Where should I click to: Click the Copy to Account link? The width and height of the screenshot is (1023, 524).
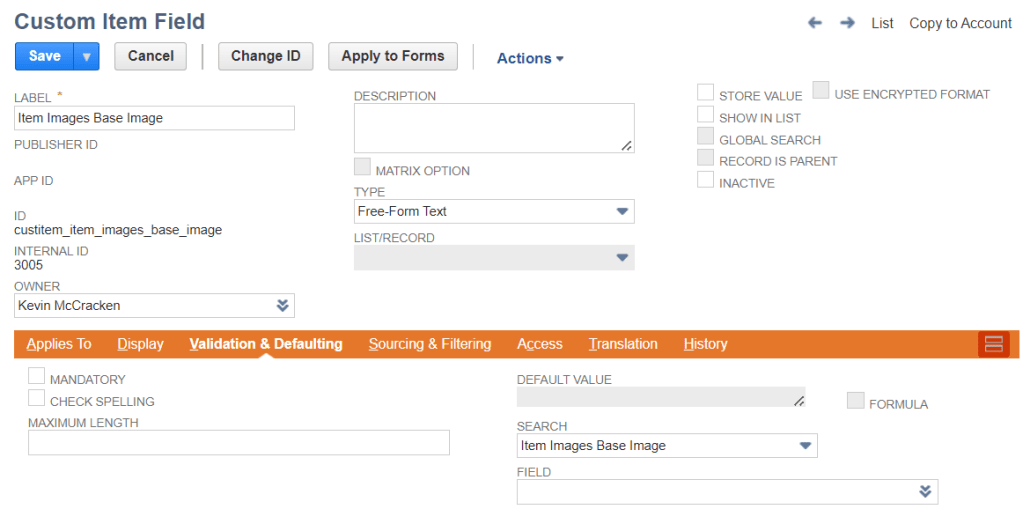tap(960, 23)
